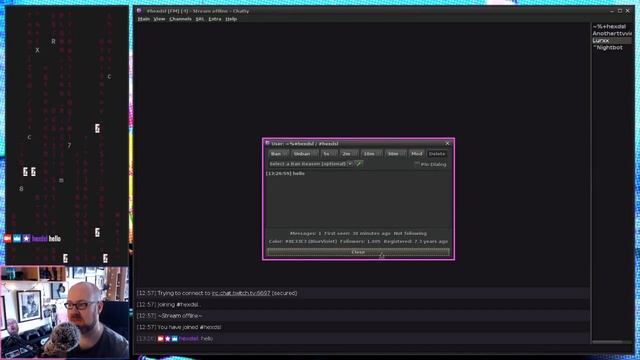640x360 pixels.
Task: Click the 5s timeout button
Action: click(329, 154)
